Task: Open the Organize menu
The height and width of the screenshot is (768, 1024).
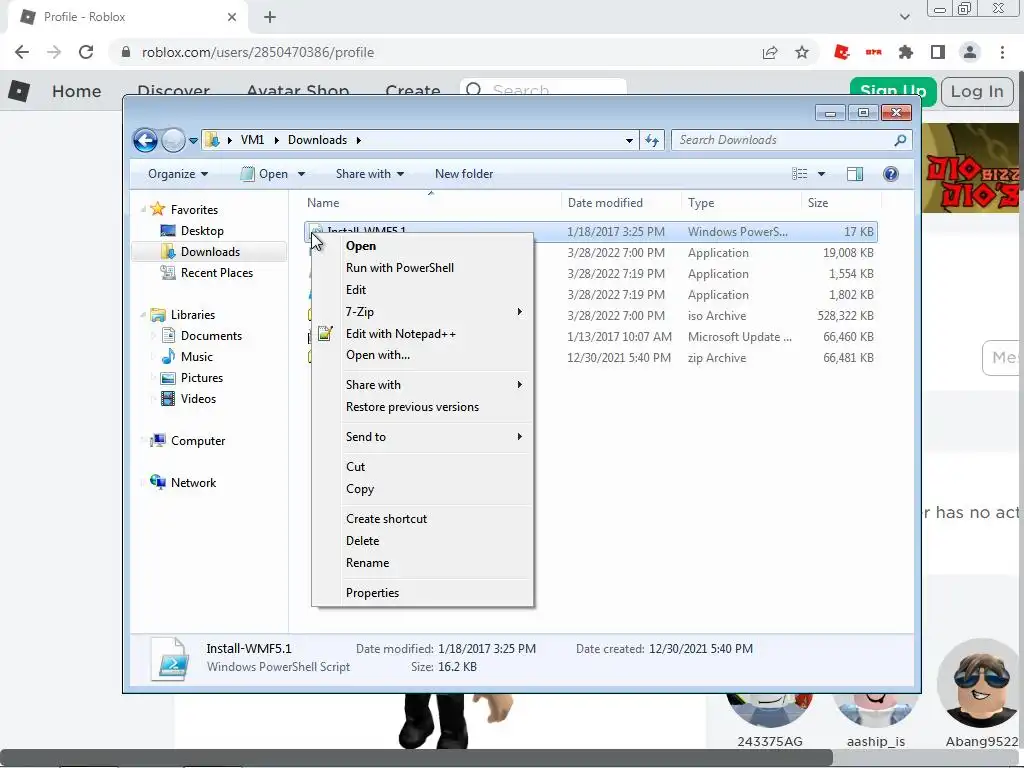Action: [178, 174]
